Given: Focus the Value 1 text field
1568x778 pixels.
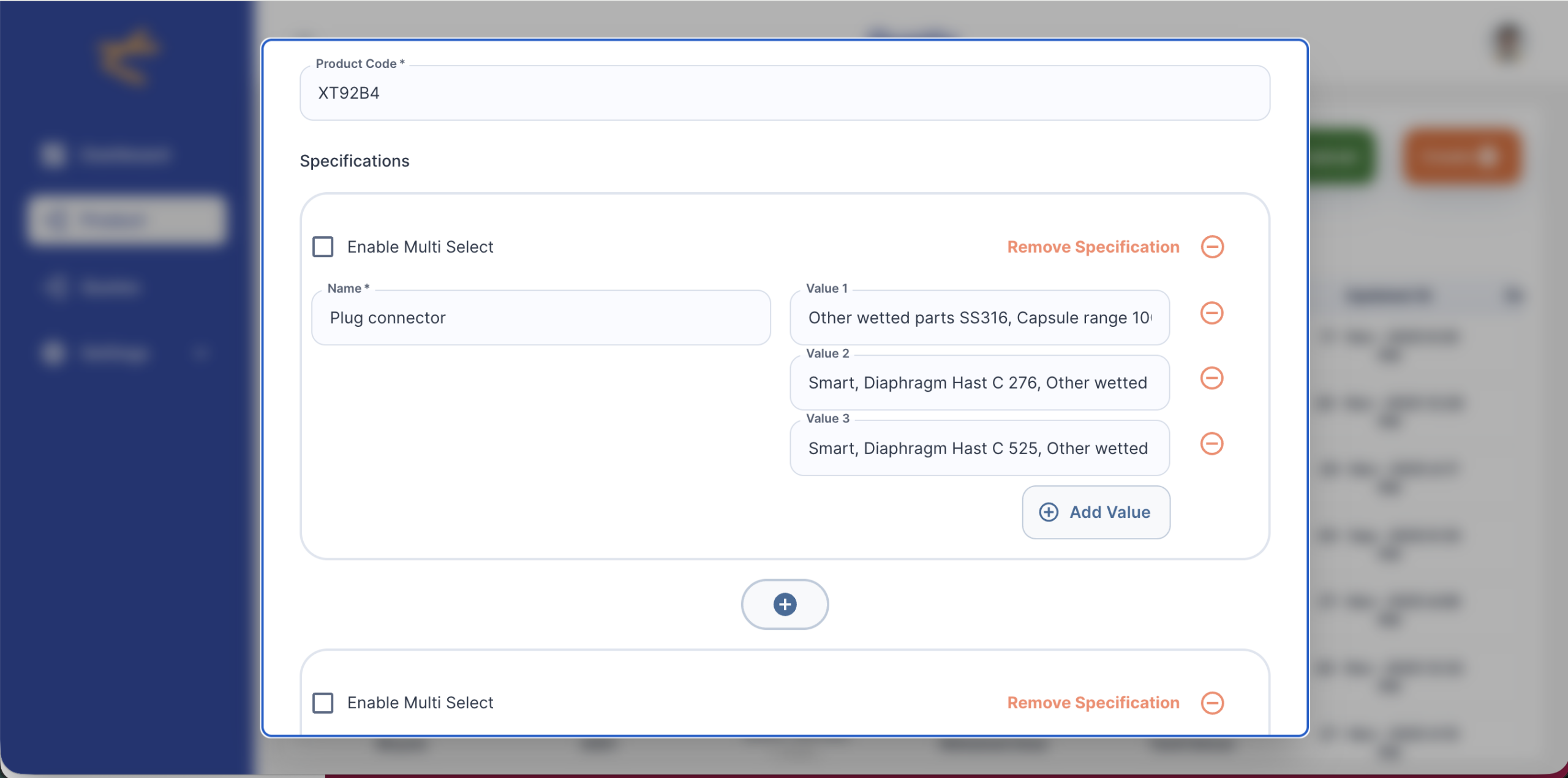Looking at the screenshot, I should click(x=979, y=318).
